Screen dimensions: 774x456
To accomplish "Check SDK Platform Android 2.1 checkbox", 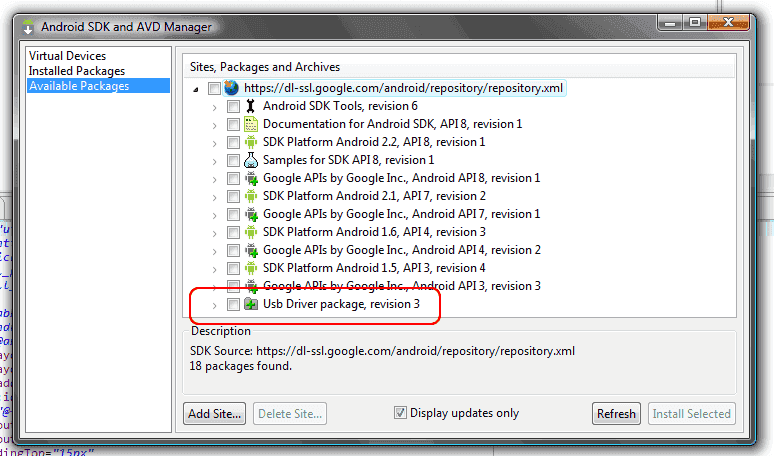I will pyautogui.click(x=233, y=196).
